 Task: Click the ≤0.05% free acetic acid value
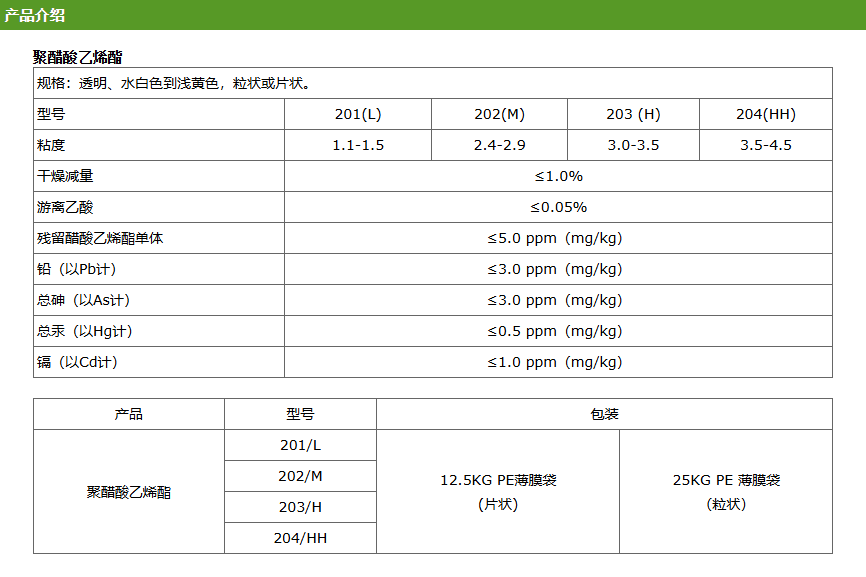[558, 207]
